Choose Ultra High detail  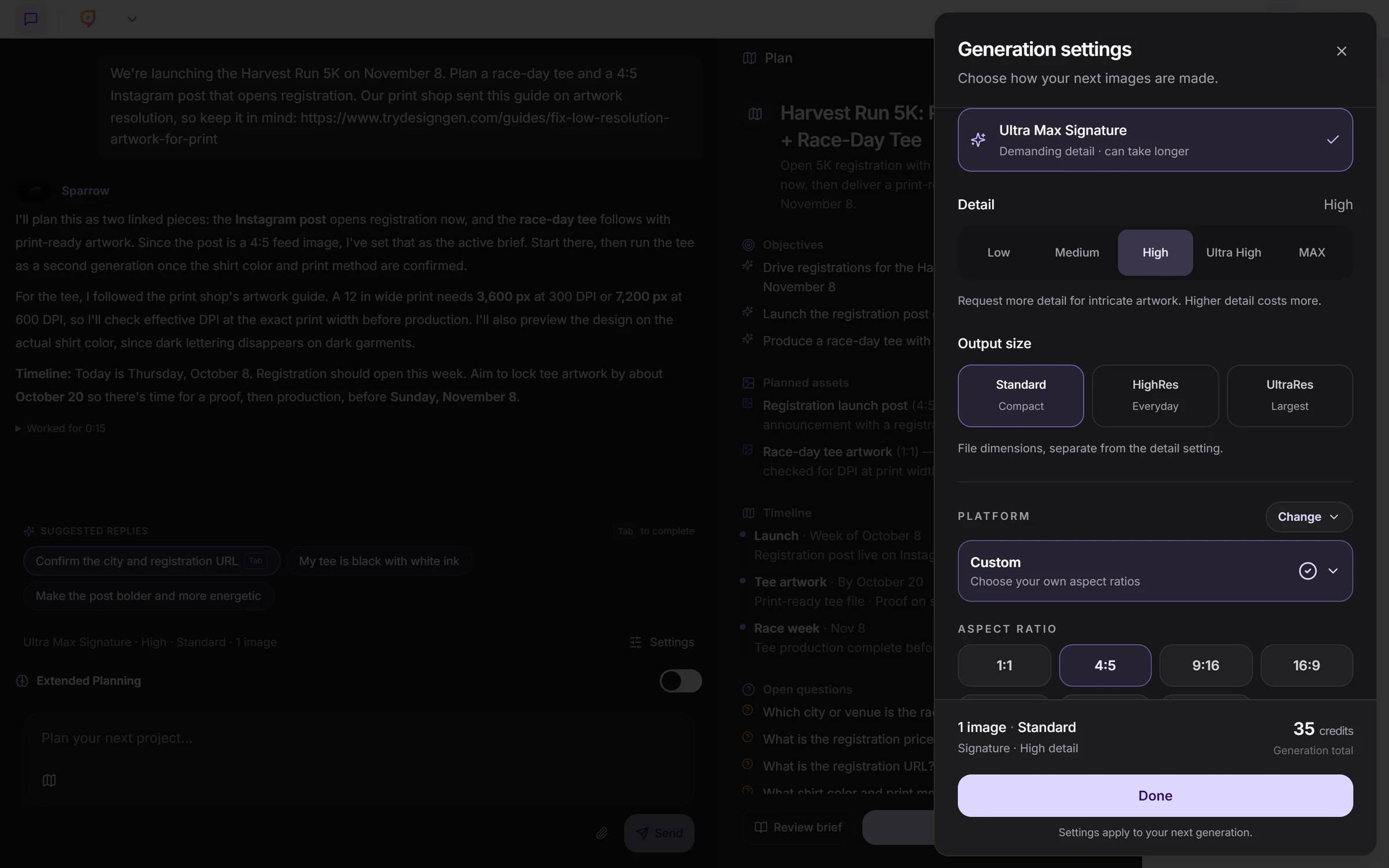tap(1233, 252)
